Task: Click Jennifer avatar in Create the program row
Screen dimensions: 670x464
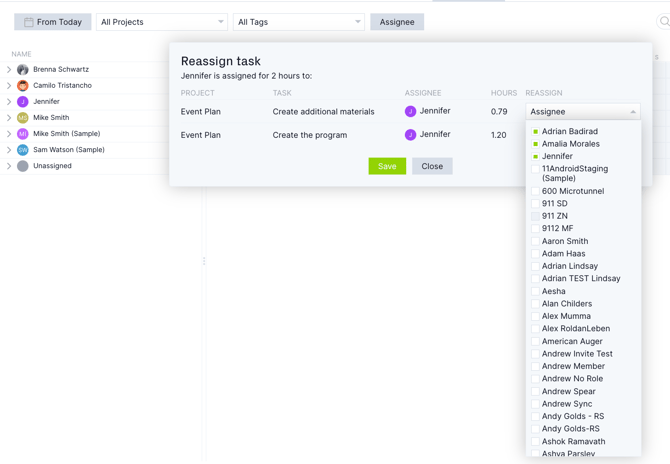Action: (x=410, y=135)
